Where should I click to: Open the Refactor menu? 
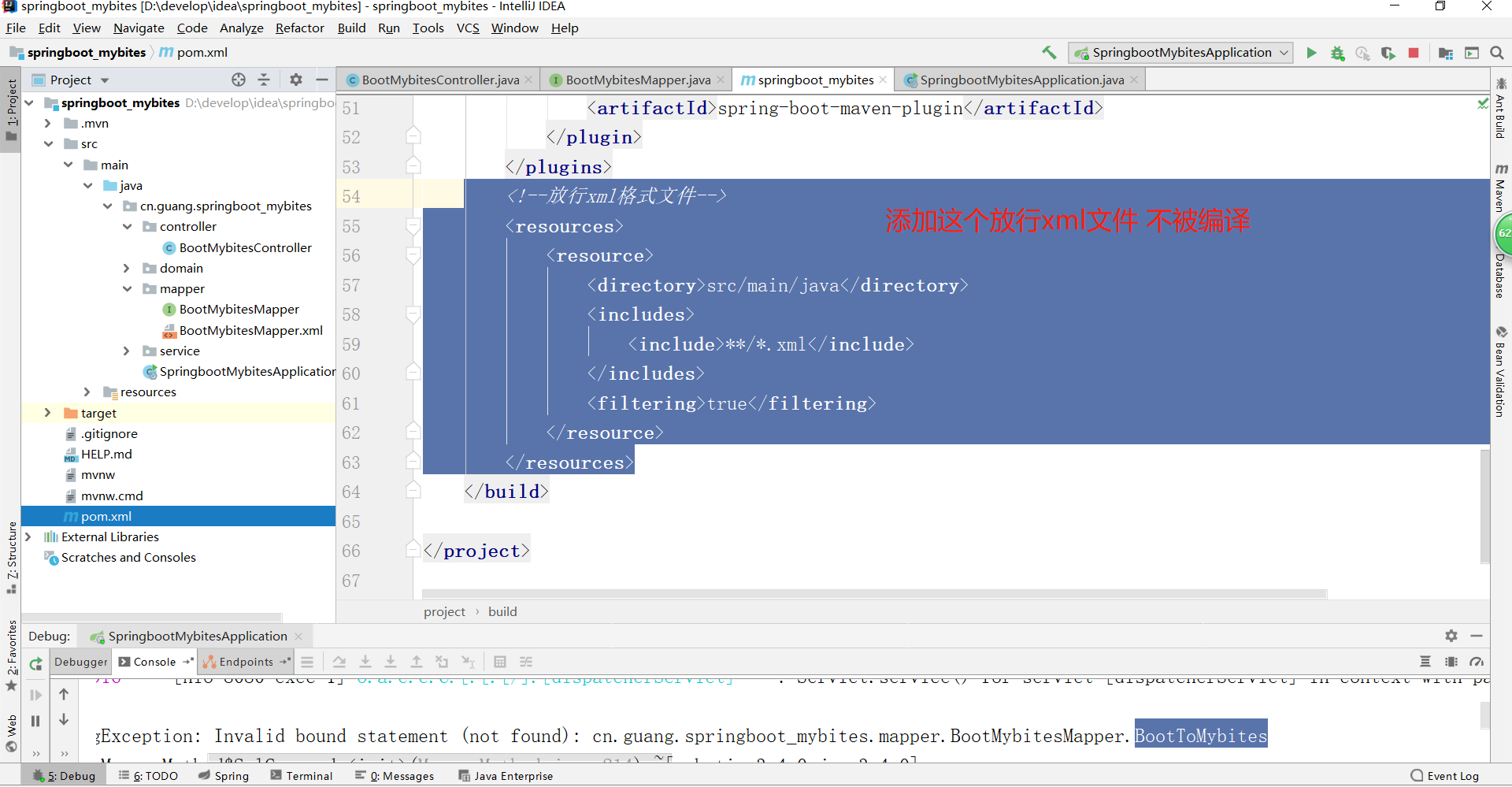click(x=299, y=28)
